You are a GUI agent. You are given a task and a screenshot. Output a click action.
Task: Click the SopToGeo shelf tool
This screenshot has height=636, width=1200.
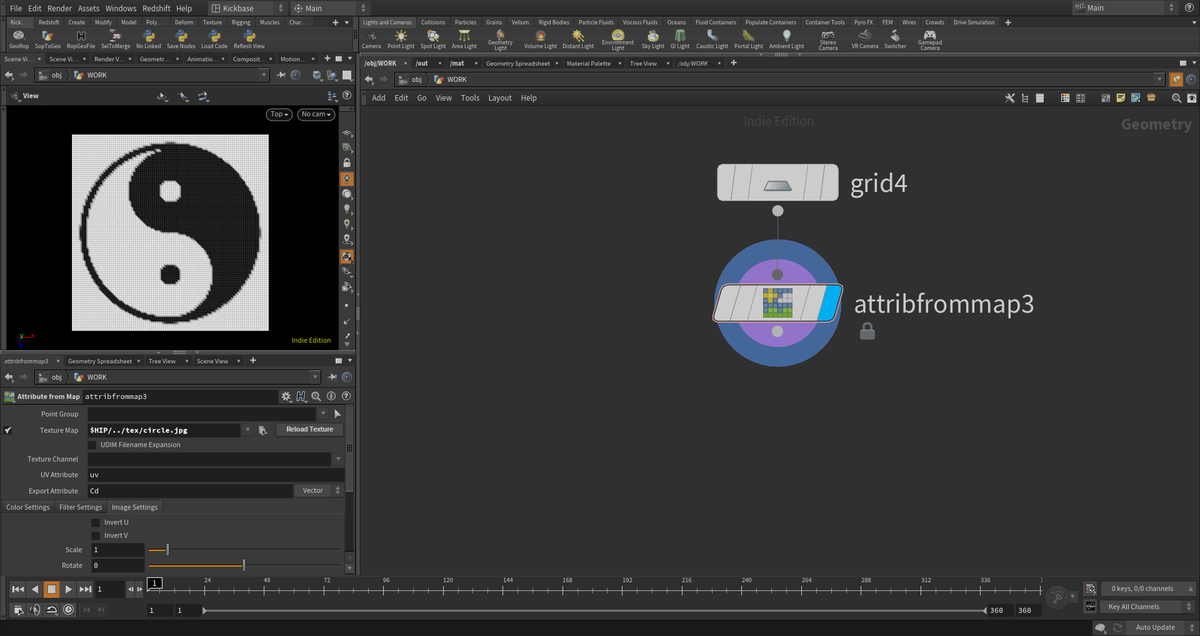(x=47, y=39)
